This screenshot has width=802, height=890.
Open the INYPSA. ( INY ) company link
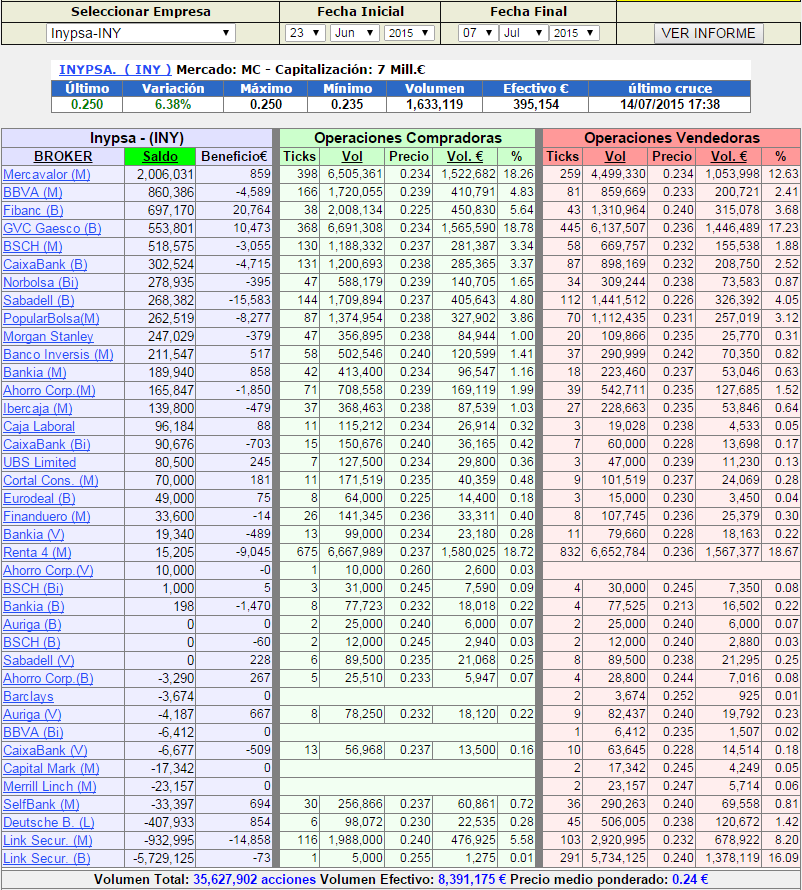click(115, 70)
